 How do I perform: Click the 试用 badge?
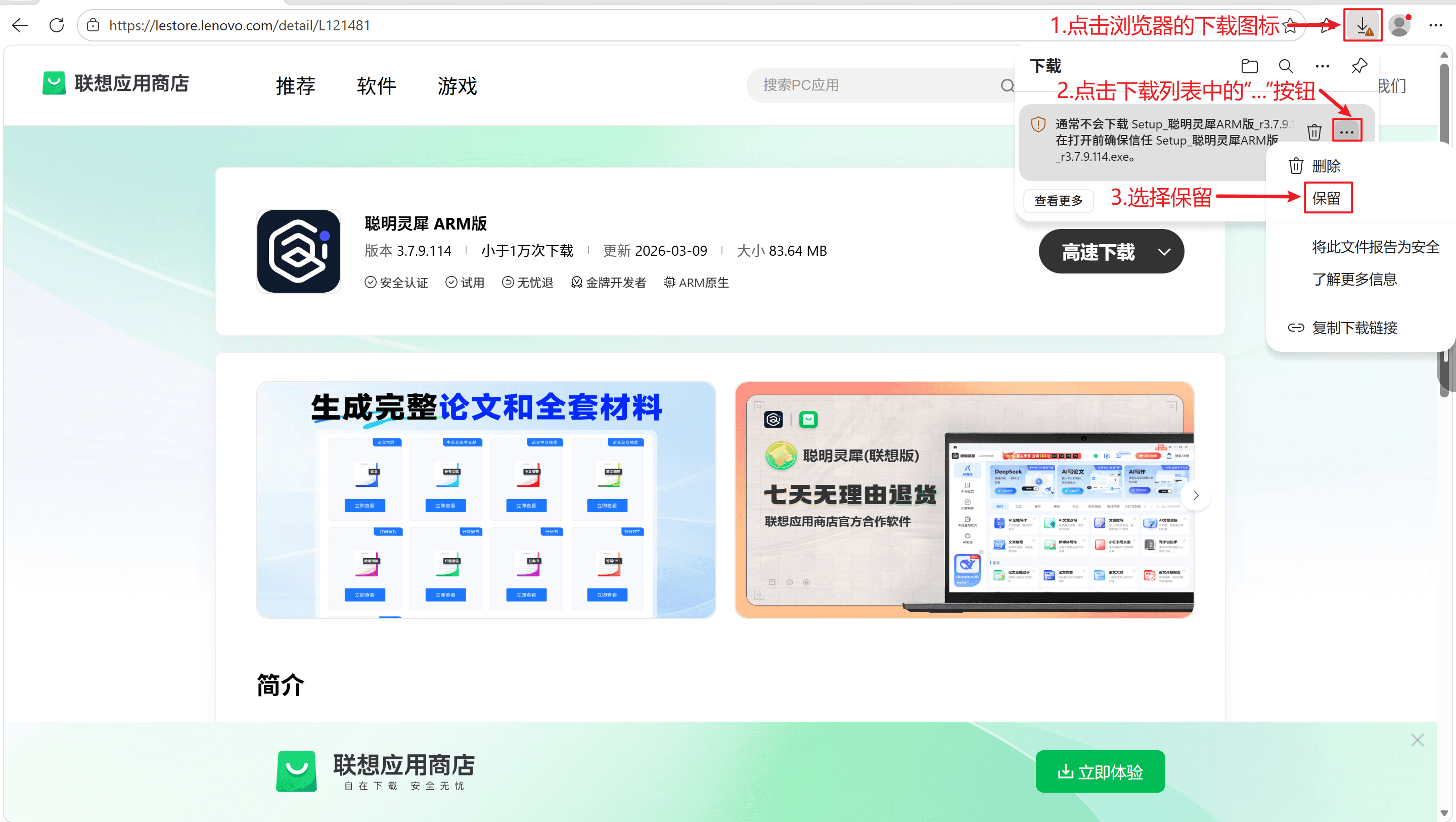465,283
